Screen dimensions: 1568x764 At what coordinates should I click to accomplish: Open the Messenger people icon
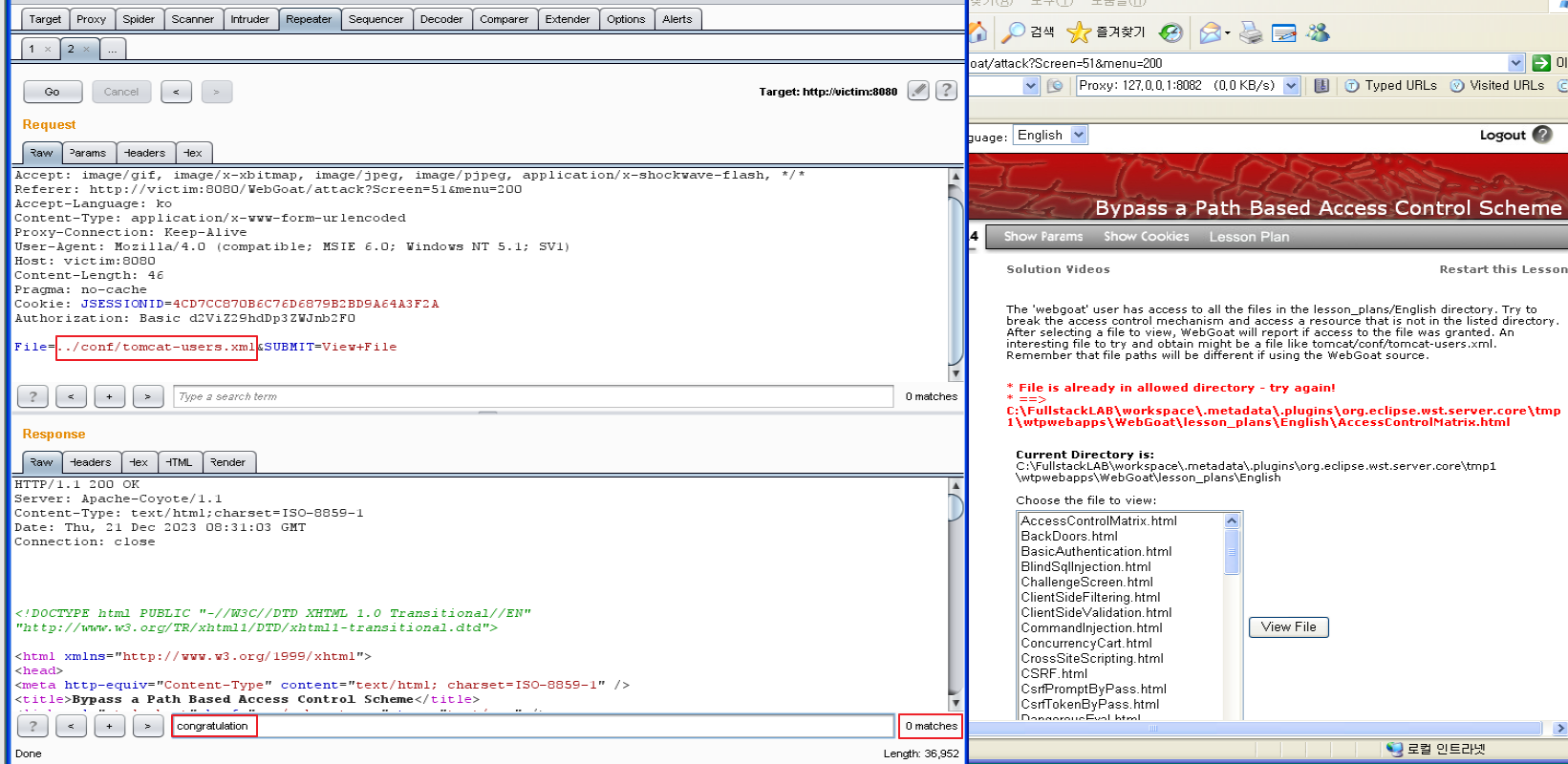[x=1319, y=32]
